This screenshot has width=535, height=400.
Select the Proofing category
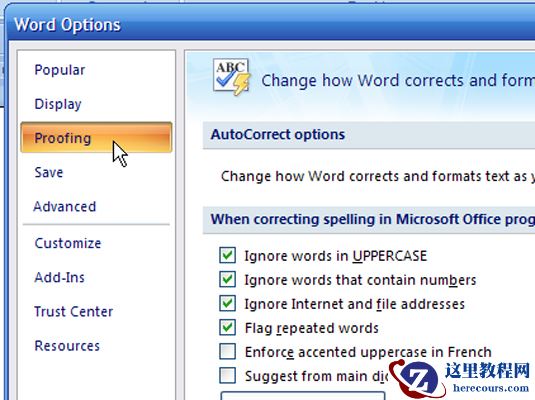[x=96, y=137]
